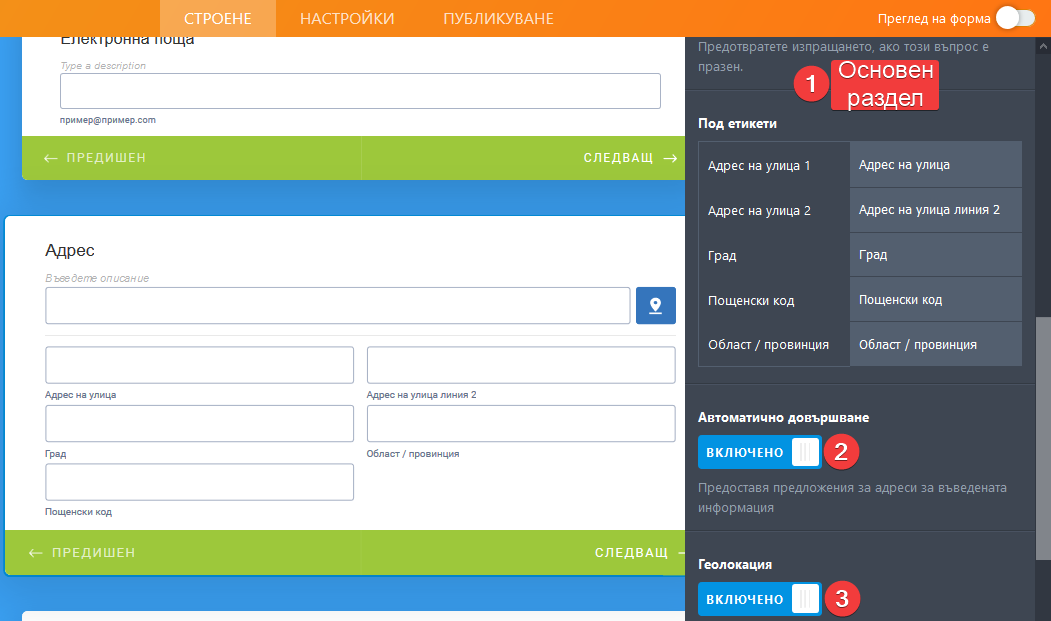Edit the Град sublabel value field
The width and height of the screenshot is (1051, 621).
coord(936,255)
